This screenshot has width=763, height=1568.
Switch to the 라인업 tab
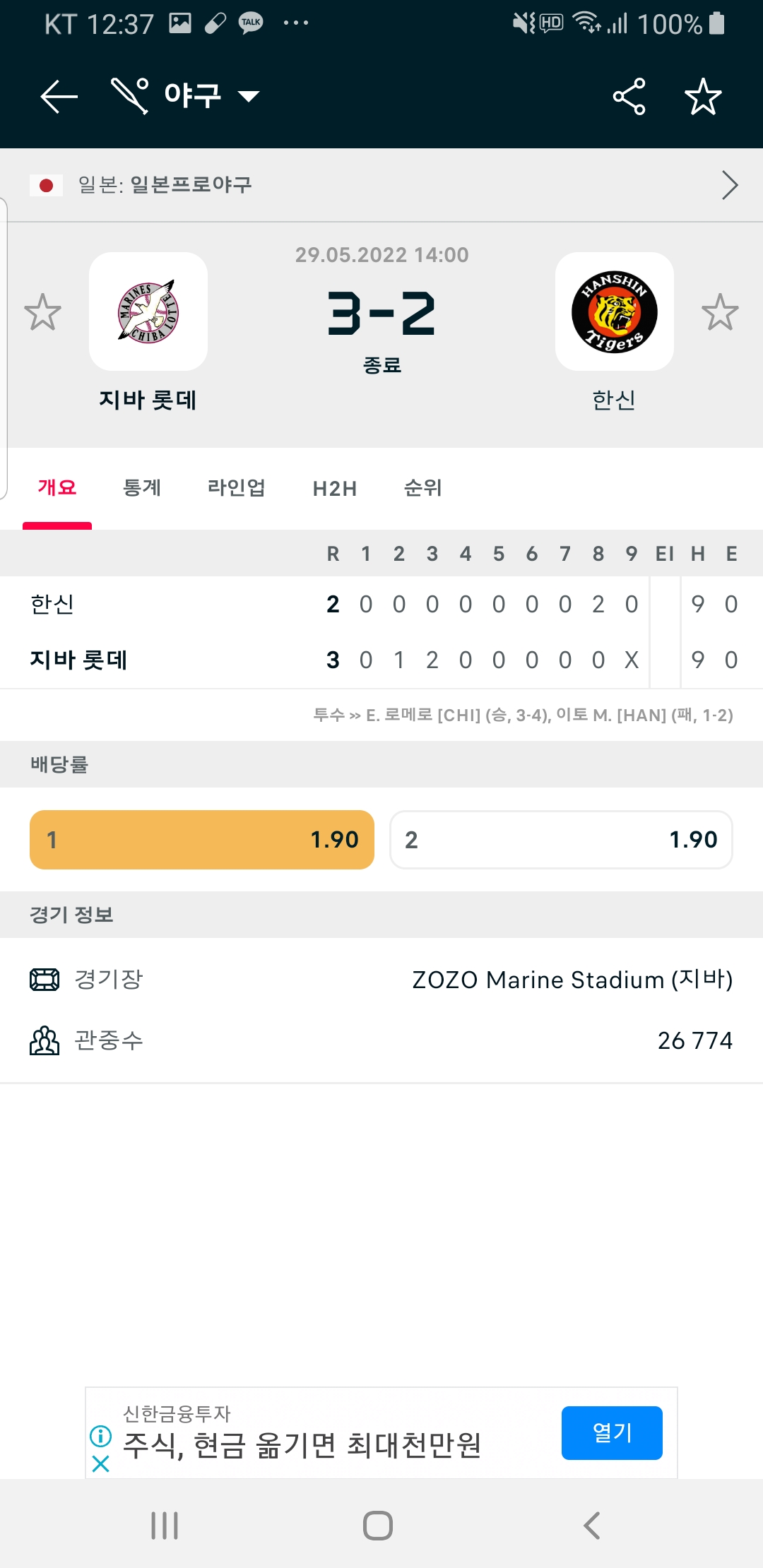point(236,488)
